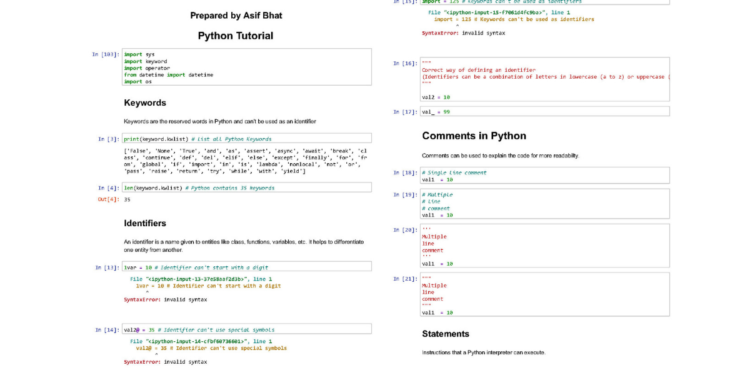Click the In [19] multiple line comment cell
The image size is (750, 375).
545,204
